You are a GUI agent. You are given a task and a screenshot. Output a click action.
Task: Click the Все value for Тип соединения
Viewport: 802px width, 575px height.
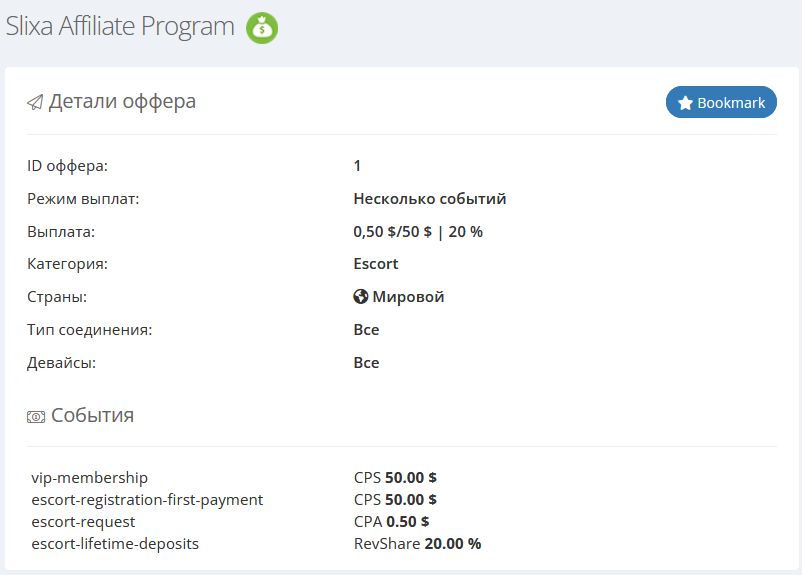pyautogui.click(x=366, y=330)
